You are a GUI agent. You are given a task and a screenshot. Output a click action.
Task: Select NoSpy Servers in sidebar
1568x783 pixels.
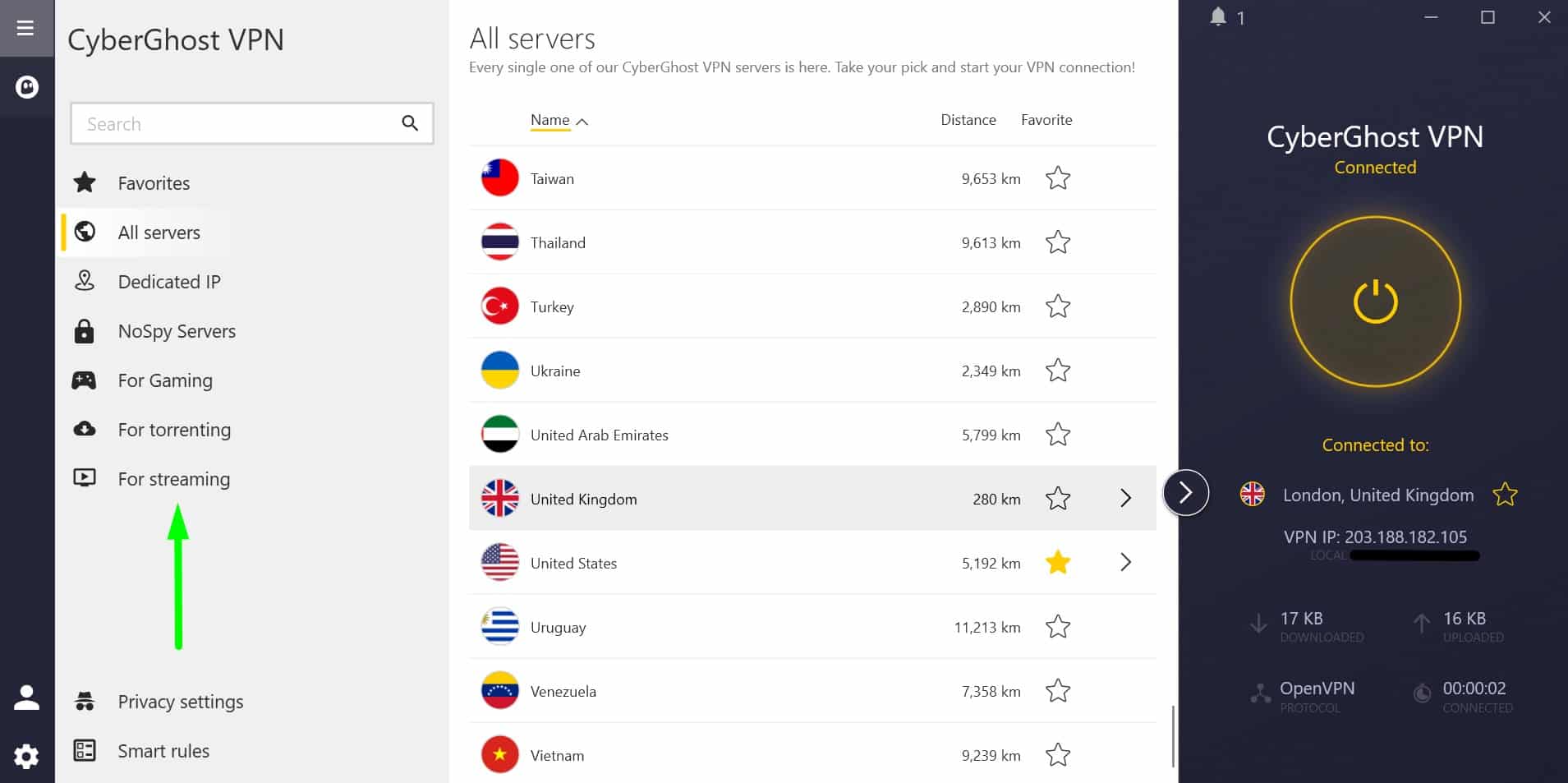coord(177,331)
